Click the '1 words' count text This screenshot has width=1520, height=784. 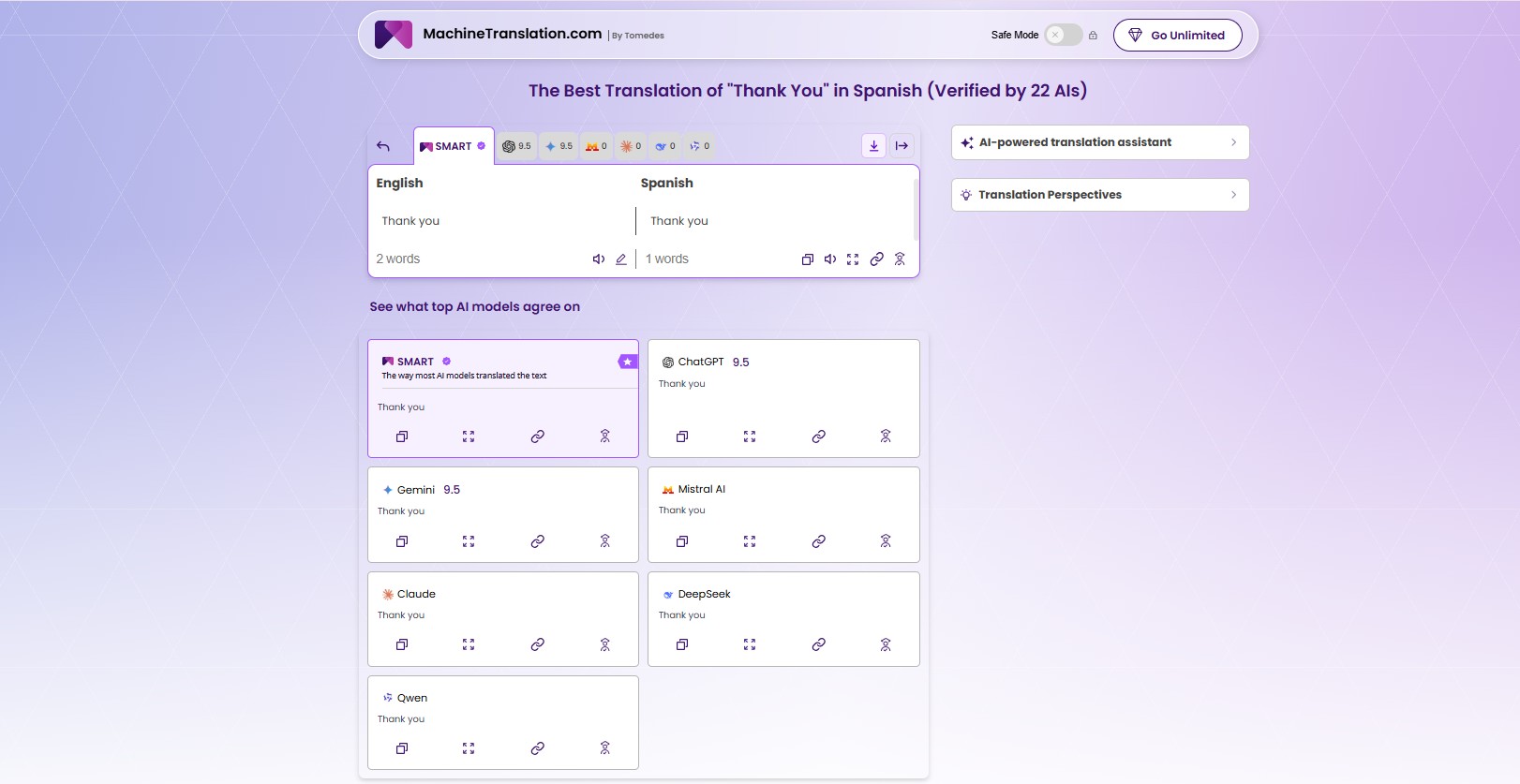tap(667, 259)
